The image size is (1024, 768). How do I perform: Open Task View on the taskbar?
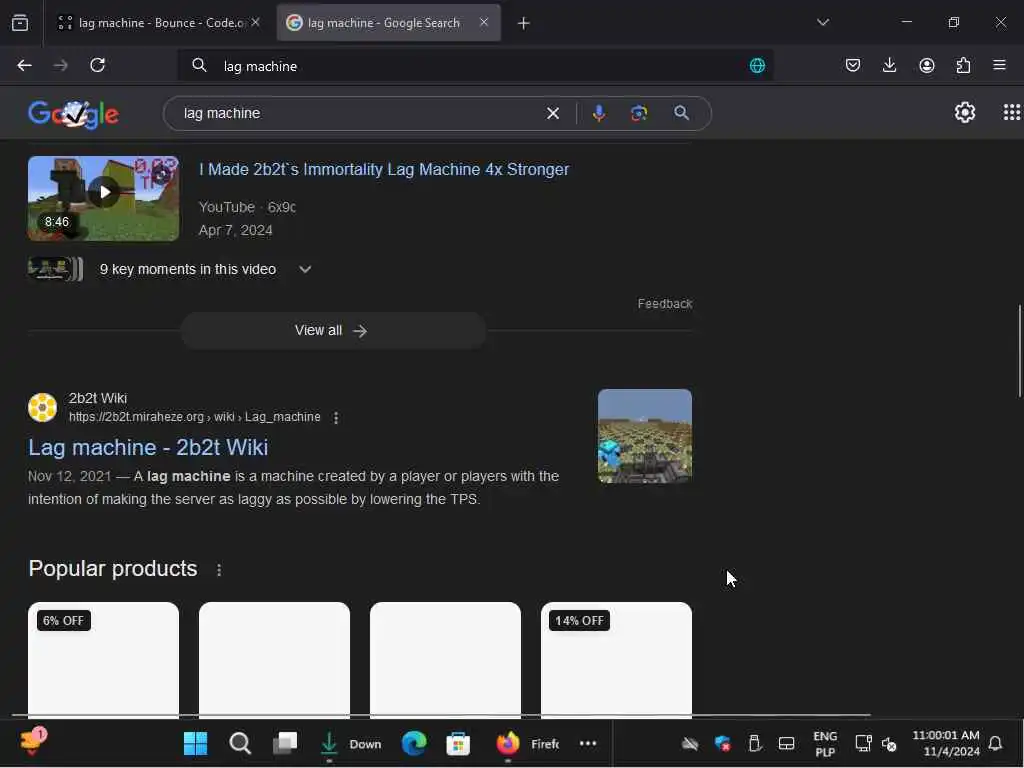[x=285, y=743]
